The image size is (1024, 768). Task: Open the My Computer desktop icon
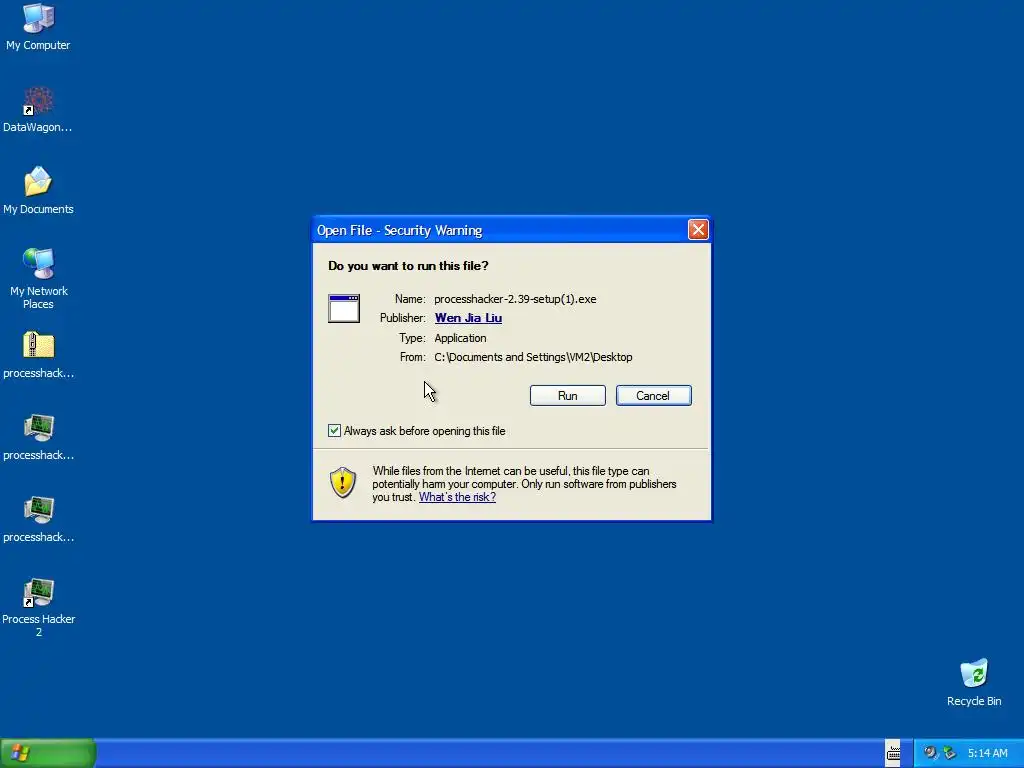[38, 26]
